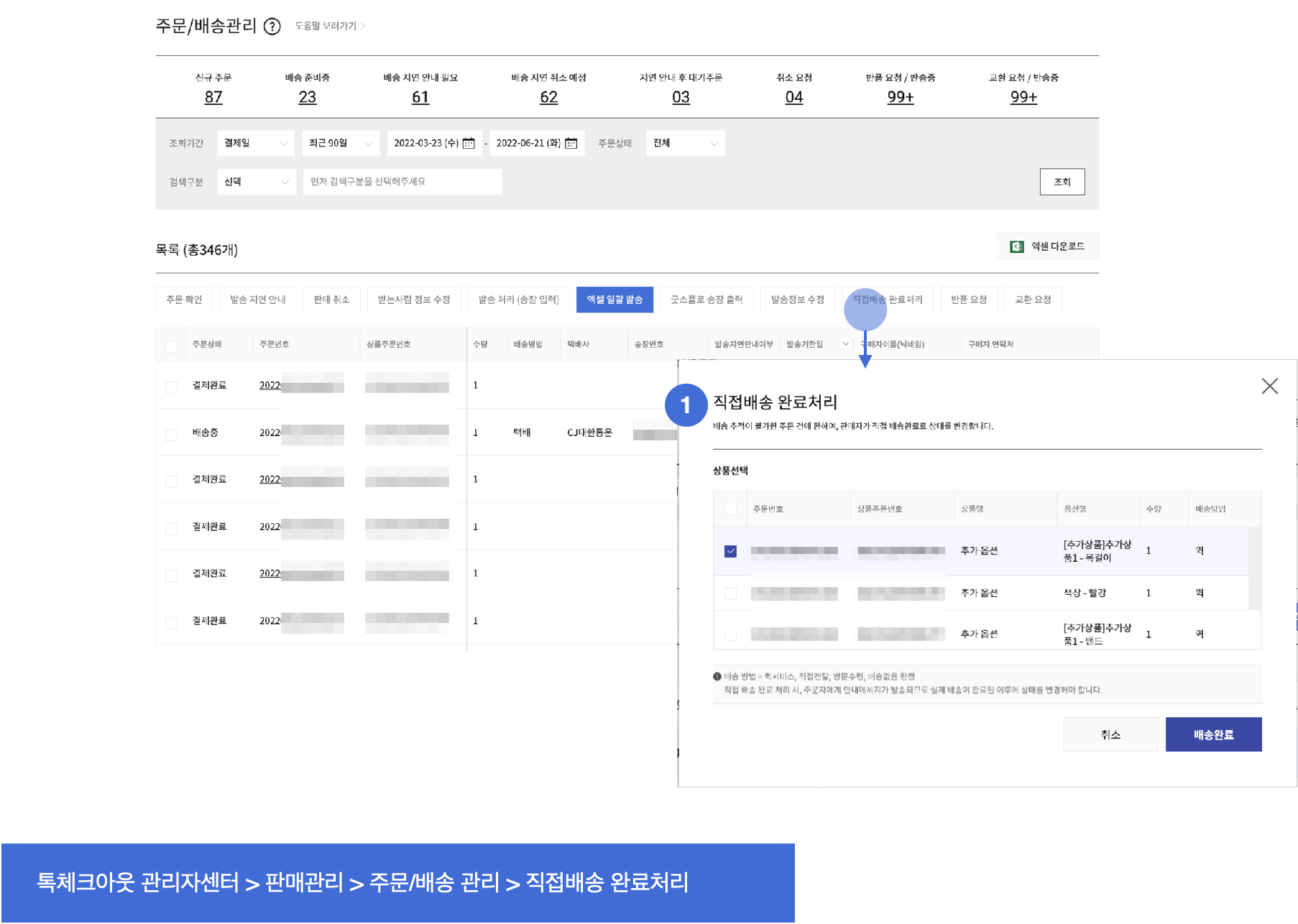Expand the 주문상태 전체 dropdown
The image size is (1298, 924).
click(x=685, y=143)
